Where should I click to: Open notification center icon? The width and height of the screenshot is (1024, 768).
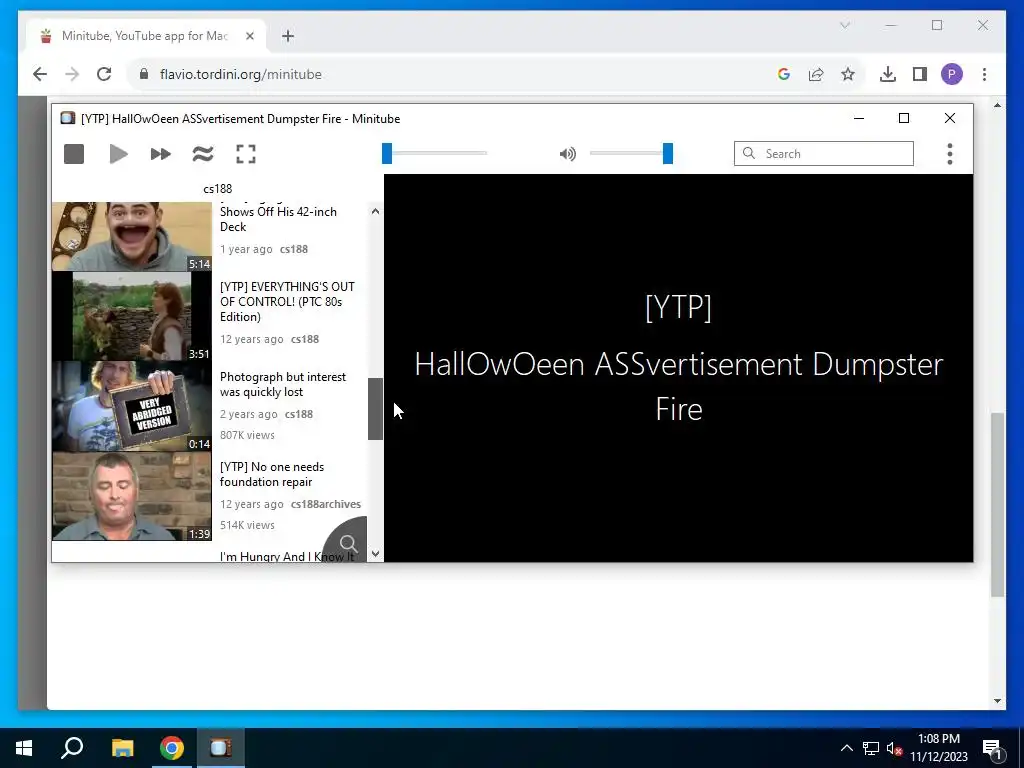coord(992,749)
